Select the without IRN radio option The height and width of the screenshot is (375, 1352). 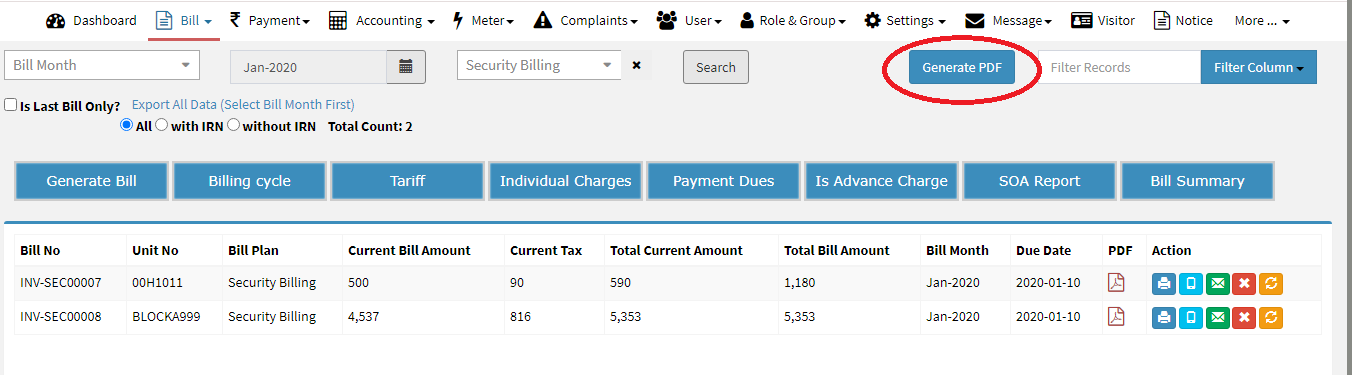point(233,125)
